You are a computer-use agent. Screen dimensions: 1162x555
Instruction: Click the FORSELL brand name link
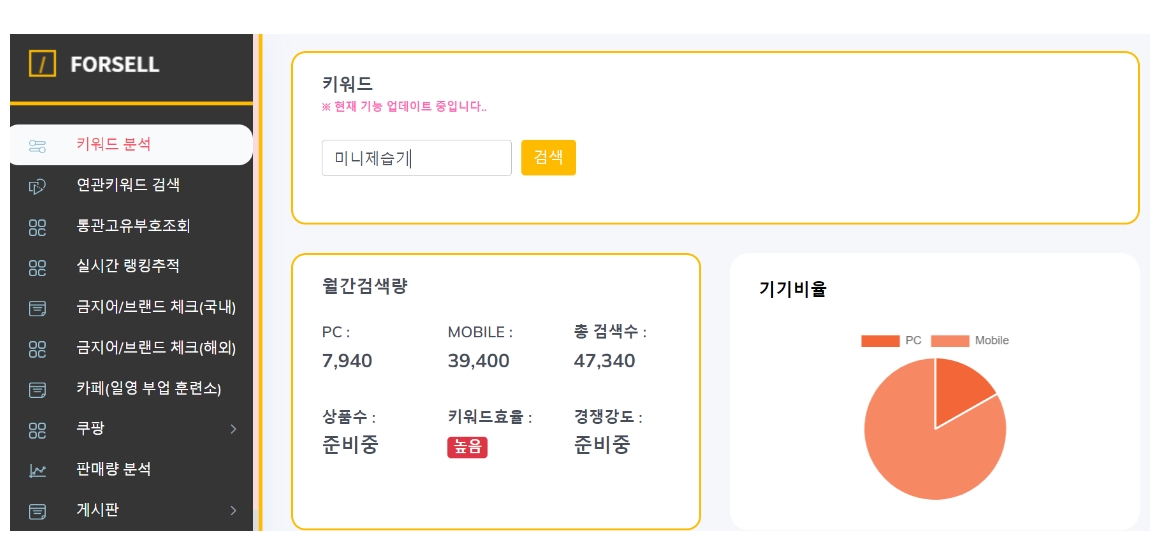pos(115,64)
